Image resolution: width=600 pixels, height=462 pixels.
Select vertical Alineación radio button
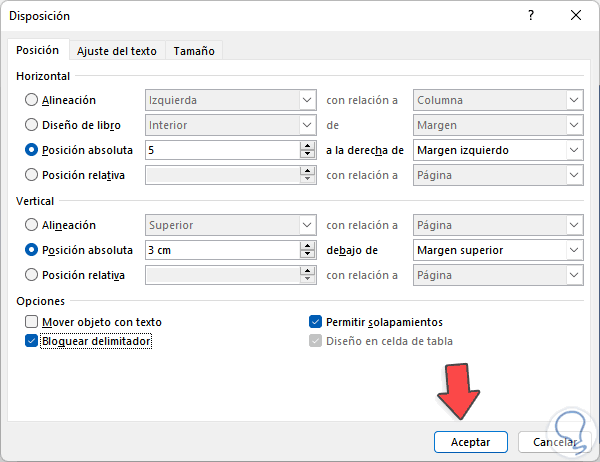pos(32,225)
